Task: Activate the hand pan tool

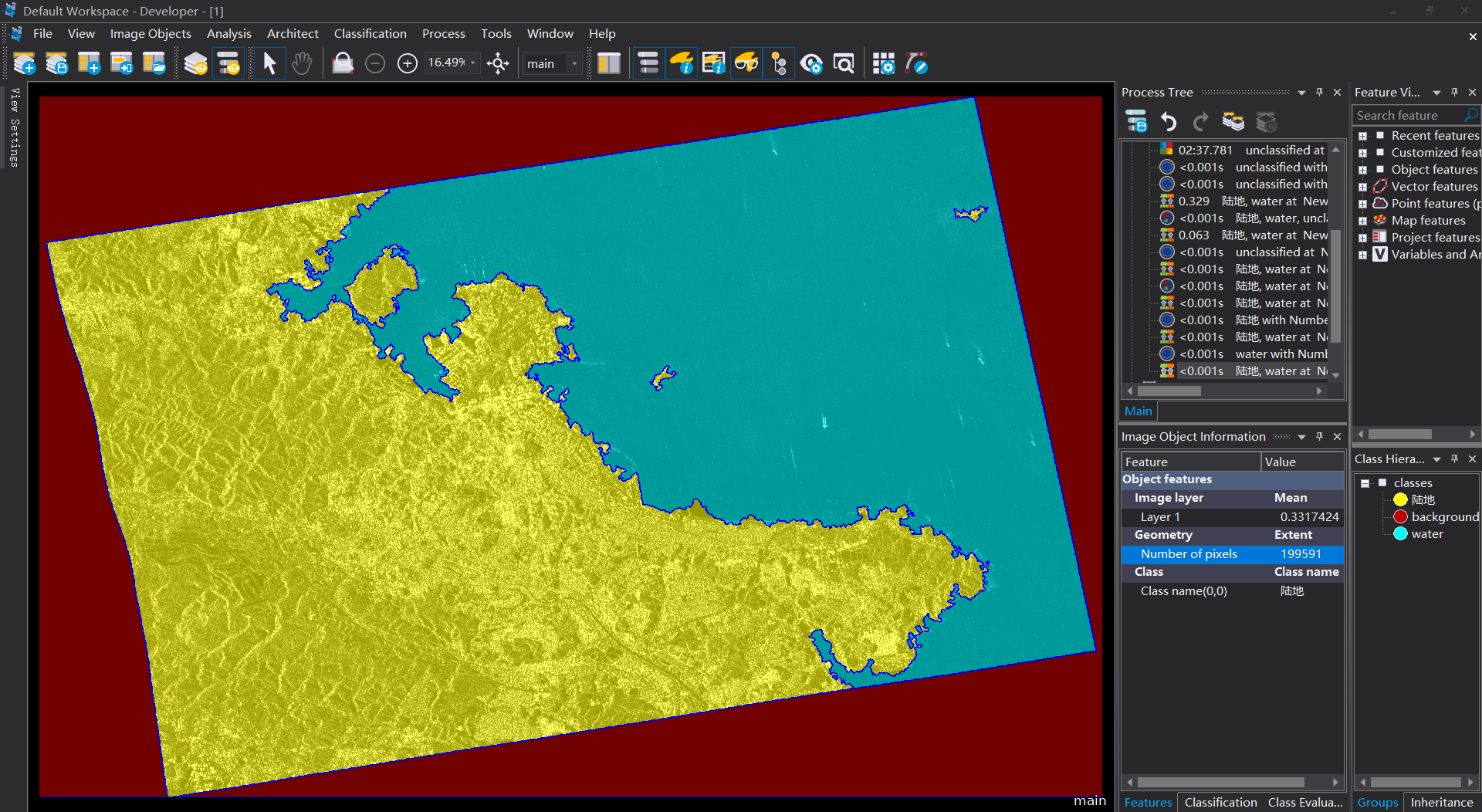Action: coord(302,63)
